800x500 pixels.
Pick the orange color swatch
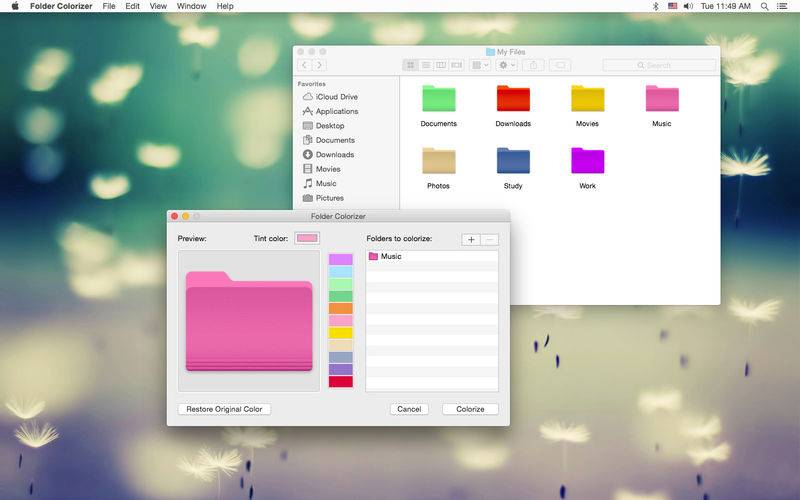[340, 308]
